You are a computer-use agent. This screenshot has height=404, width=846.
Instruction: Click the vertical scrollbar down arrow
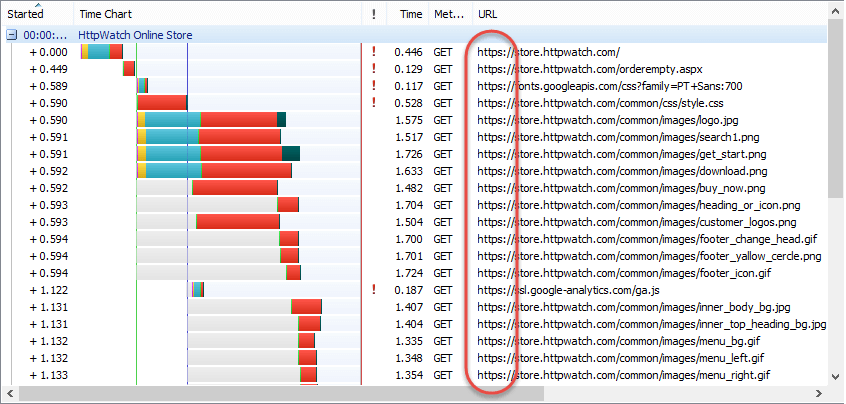(x=836, y=376)
